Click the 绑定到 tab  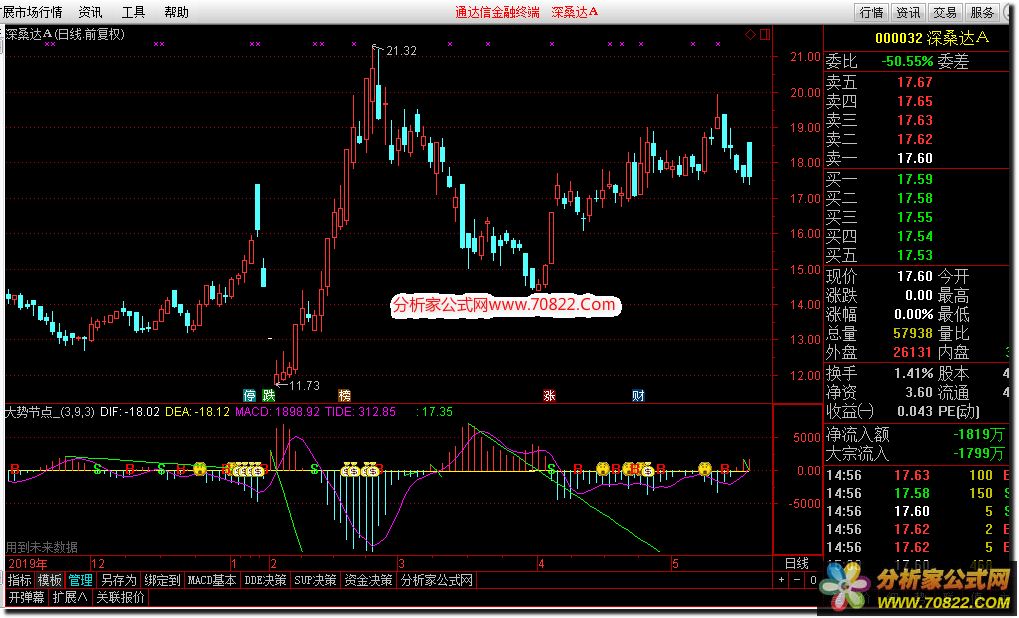pyautogui.click(x=162, y=580)
